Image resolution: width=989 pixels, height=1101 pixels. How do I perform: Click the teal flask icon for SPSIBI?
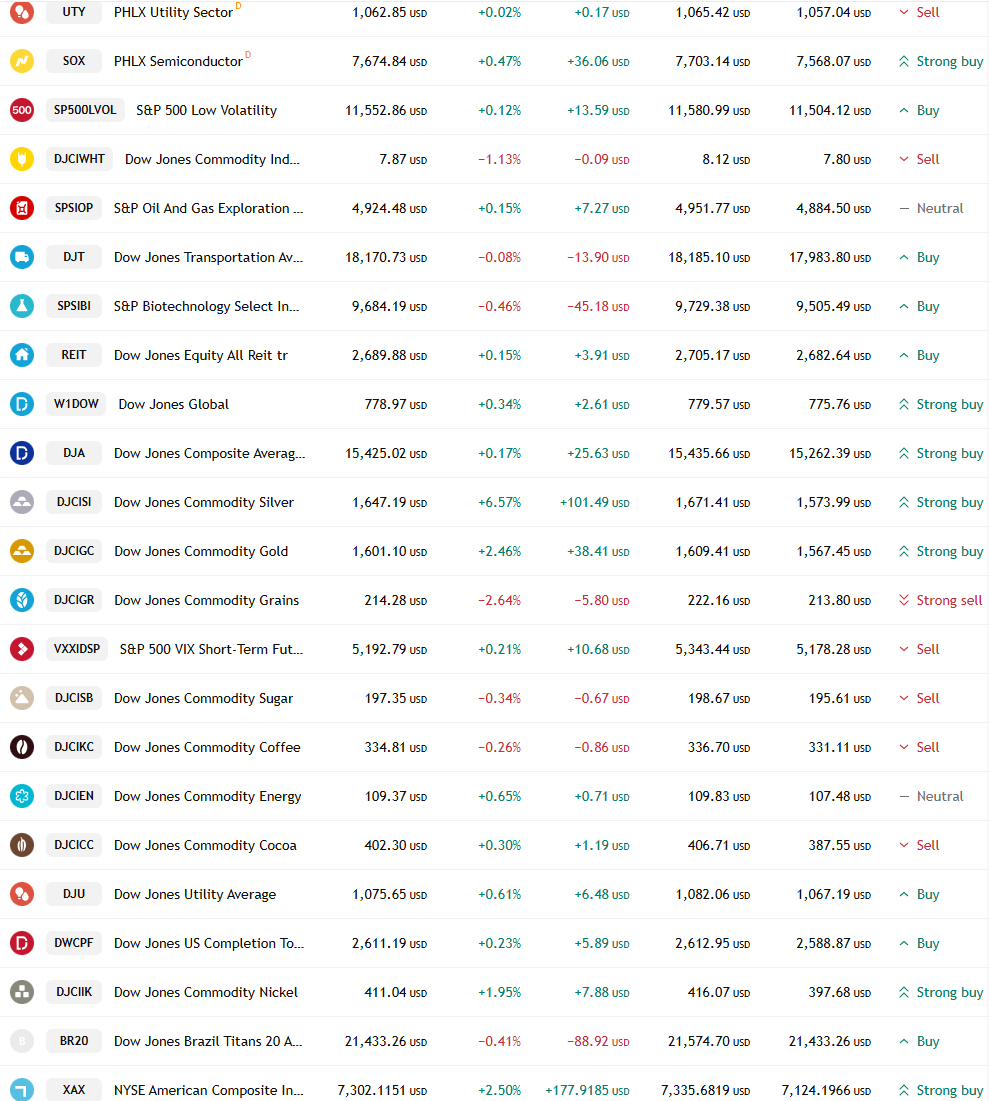[22, 306]
